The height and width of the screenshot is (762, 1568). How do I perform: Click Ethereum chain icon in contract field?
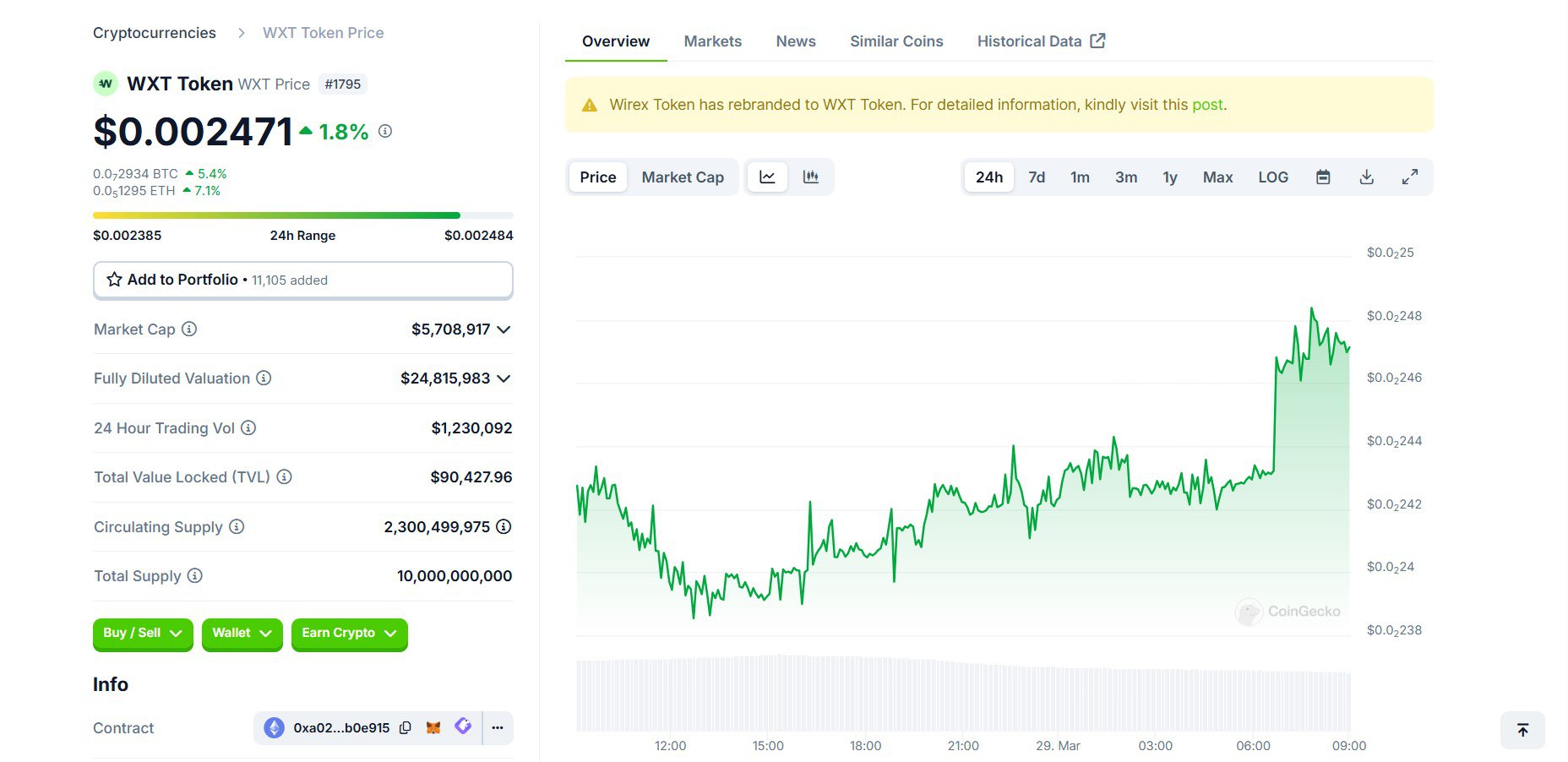tap(274, 727)
